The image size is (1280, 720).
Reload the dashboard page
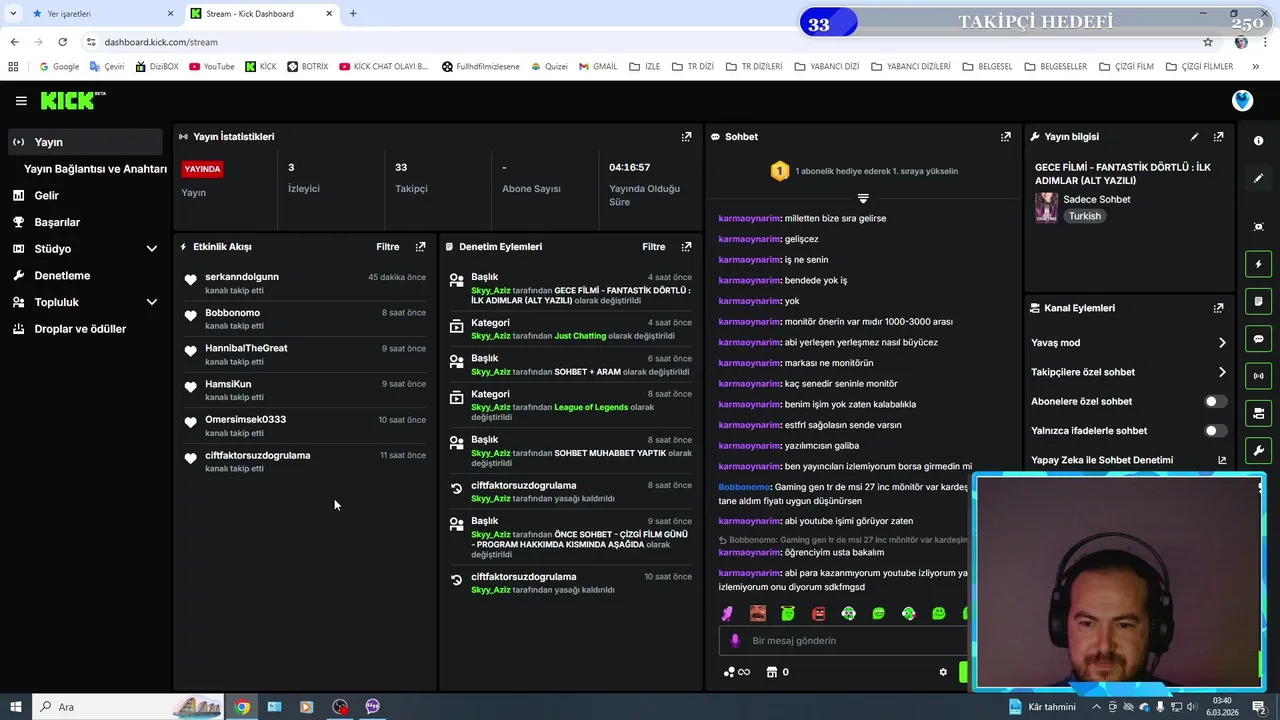(62, 42)
